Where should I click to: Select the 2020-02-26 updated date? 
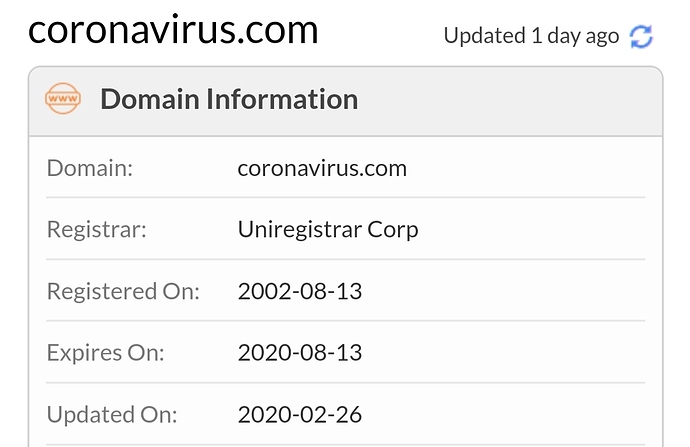[300, 414]
